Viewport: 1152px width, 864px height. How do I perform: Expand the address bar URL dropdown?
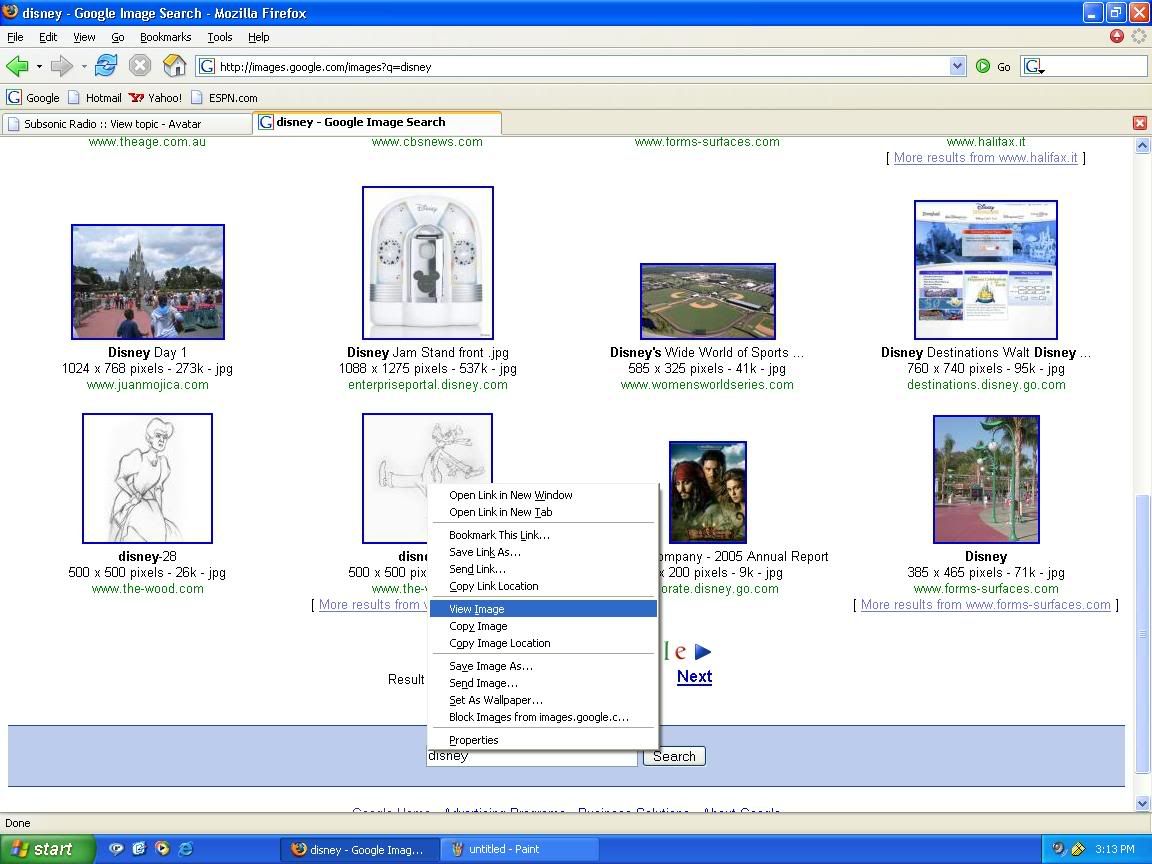pyautogui.click(x=957, y=66)
